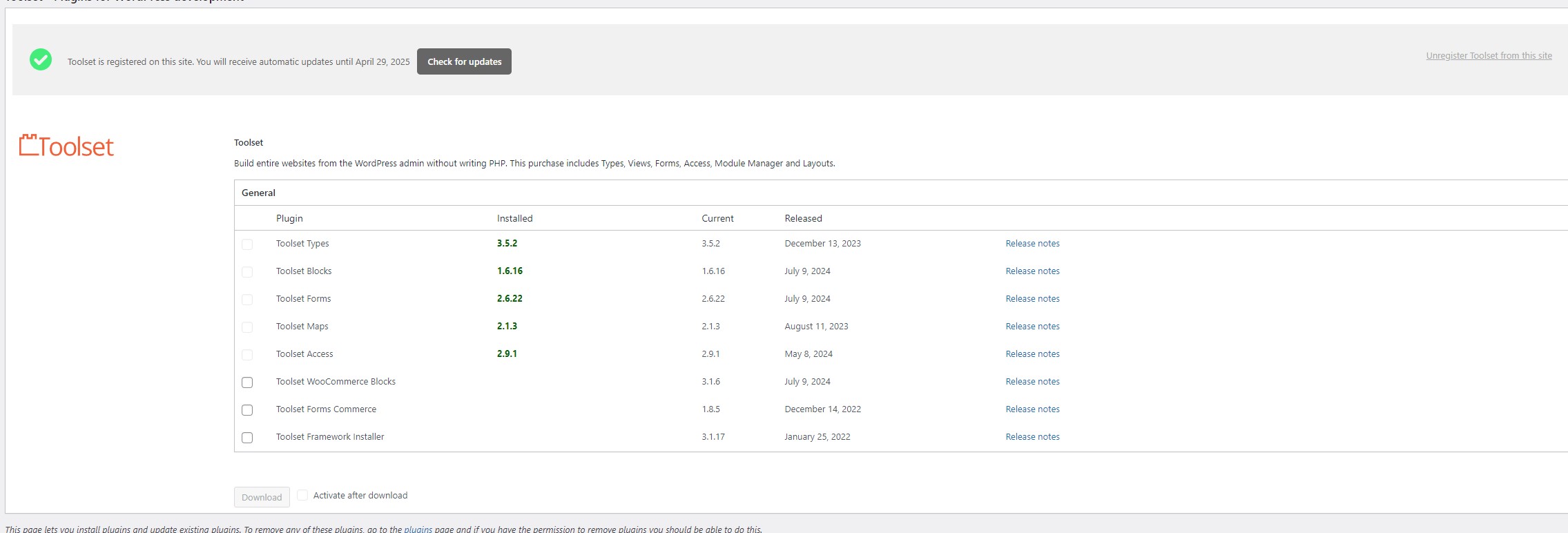Image resolution: width=1568 pixels, height=533 pixels.
Task: Click release date August 11, 2023
Action: click(x=816, y=327)
